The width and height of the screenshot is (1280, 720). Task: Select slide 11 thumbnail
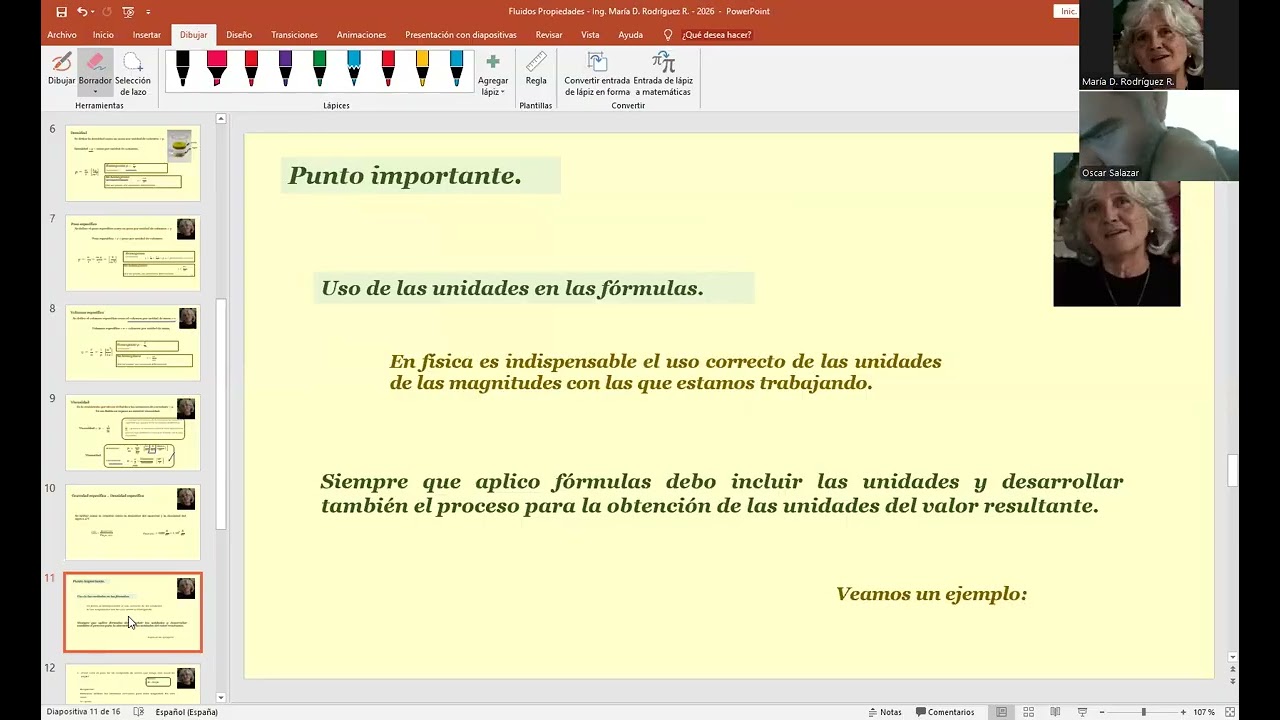[x=133, y=612]
